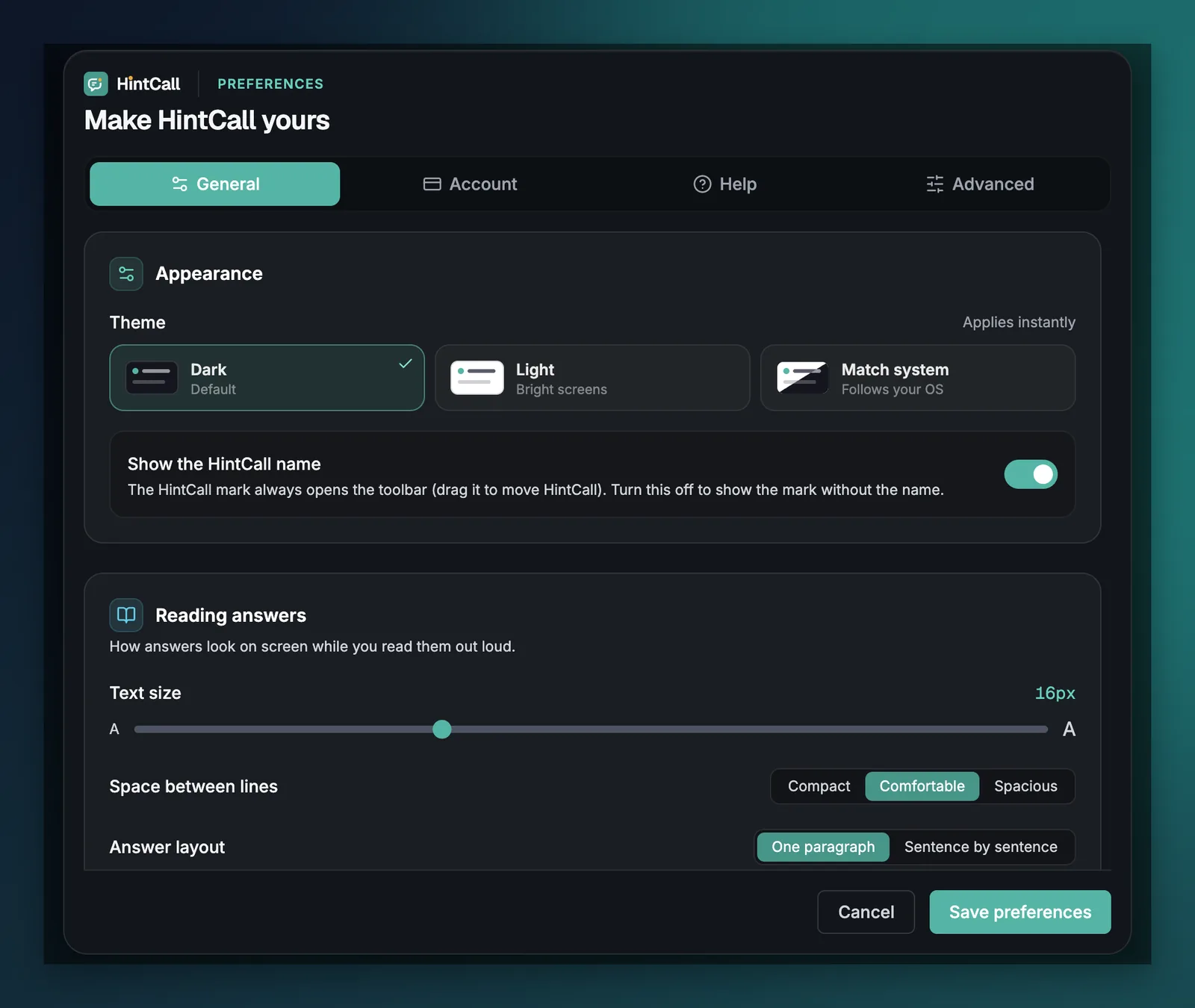Choose the Match system theme option

click(x=918, y=378)
